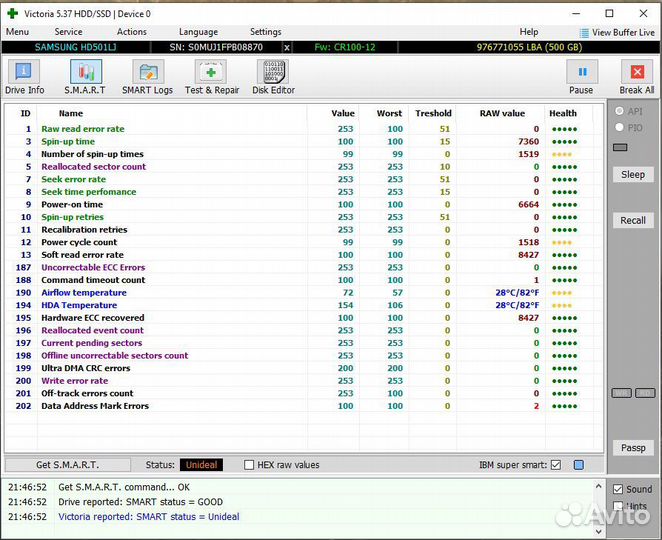
Task: Open the Settings menu
Action: pos(265,32)
